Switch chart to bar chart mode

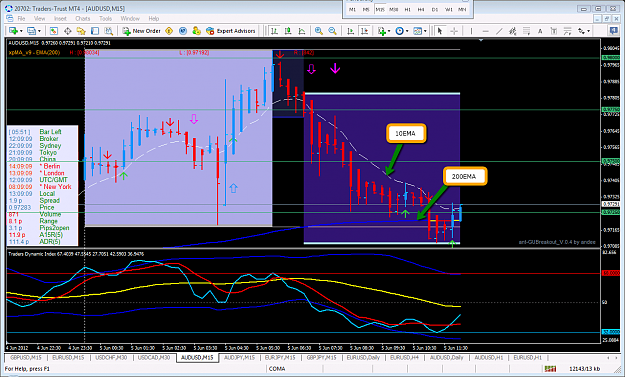pos(274,31)
